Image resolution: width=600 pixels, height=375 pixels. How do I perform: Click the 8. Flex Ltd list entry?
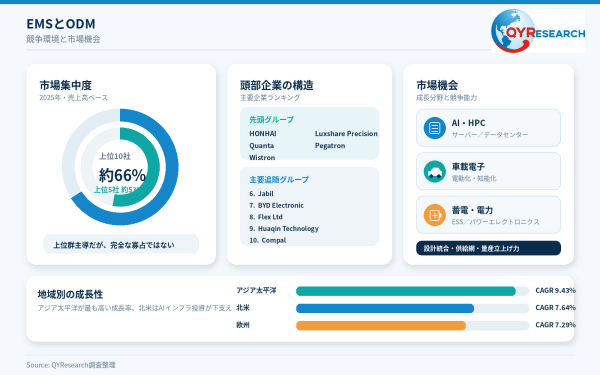266,217
